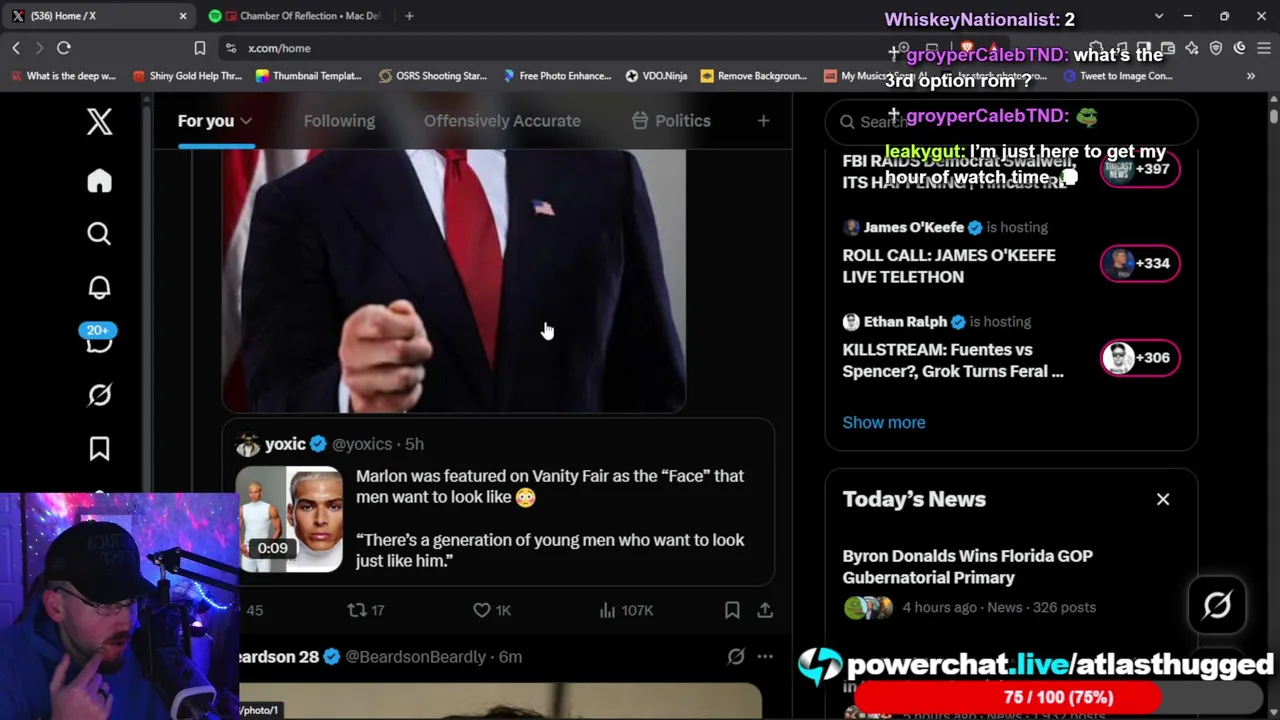The height and width of the screenshot is (720, 1280).
Task: Open Ethan Ralph host name
Action: pos(905,322)
